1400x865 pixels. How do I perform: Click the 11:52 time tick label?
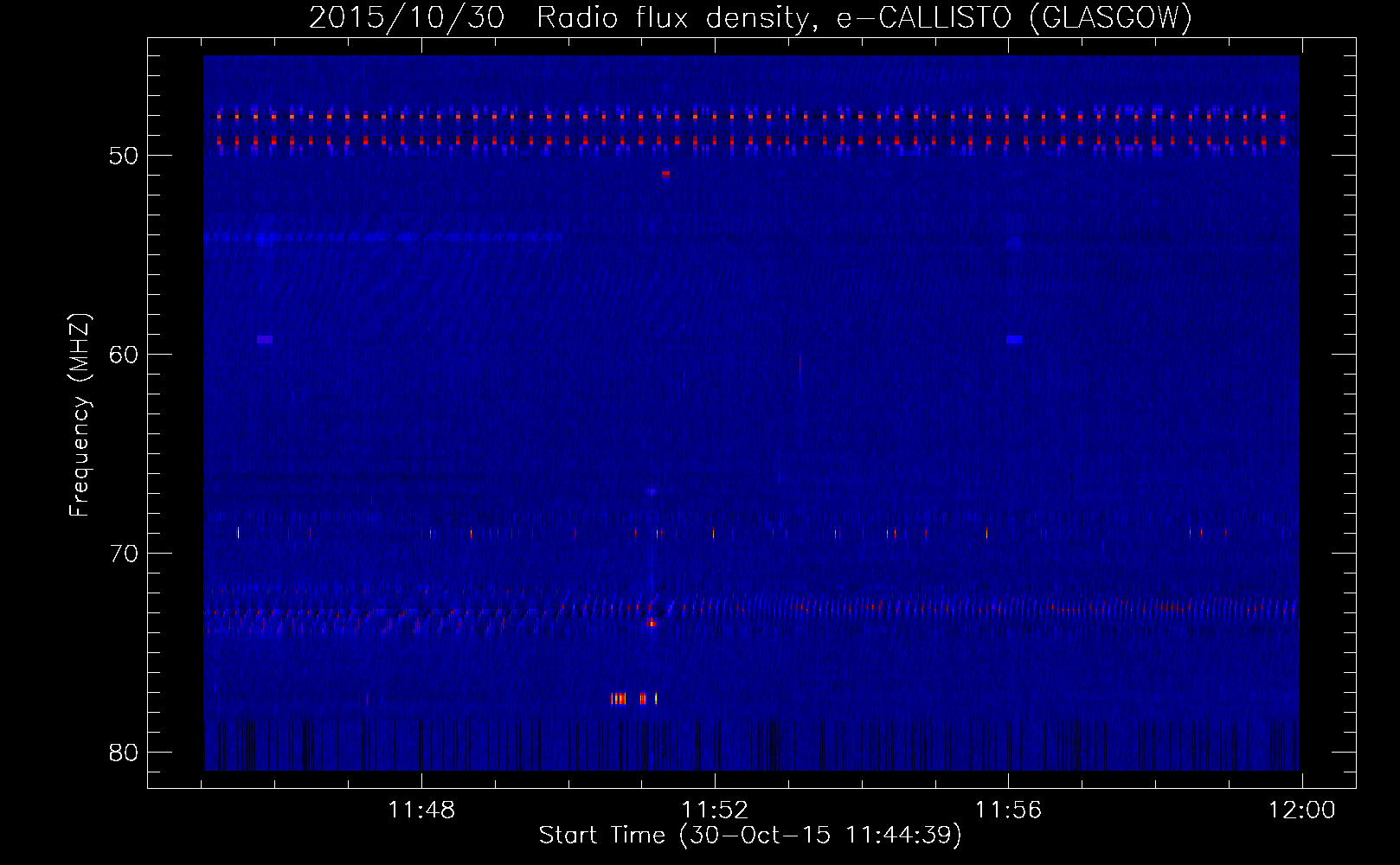(x=715, y=811)
